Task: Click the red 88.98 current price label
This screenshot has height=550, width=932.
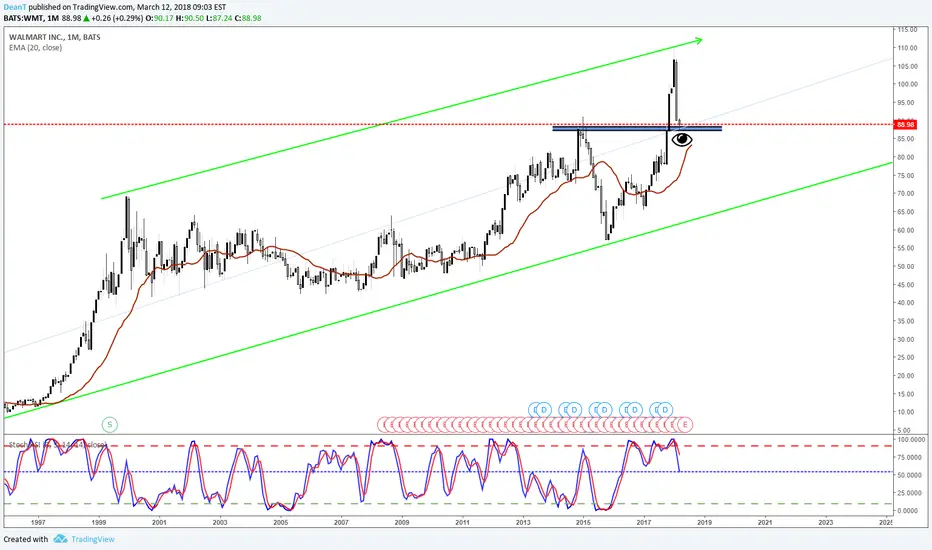Action: (905, 125)
